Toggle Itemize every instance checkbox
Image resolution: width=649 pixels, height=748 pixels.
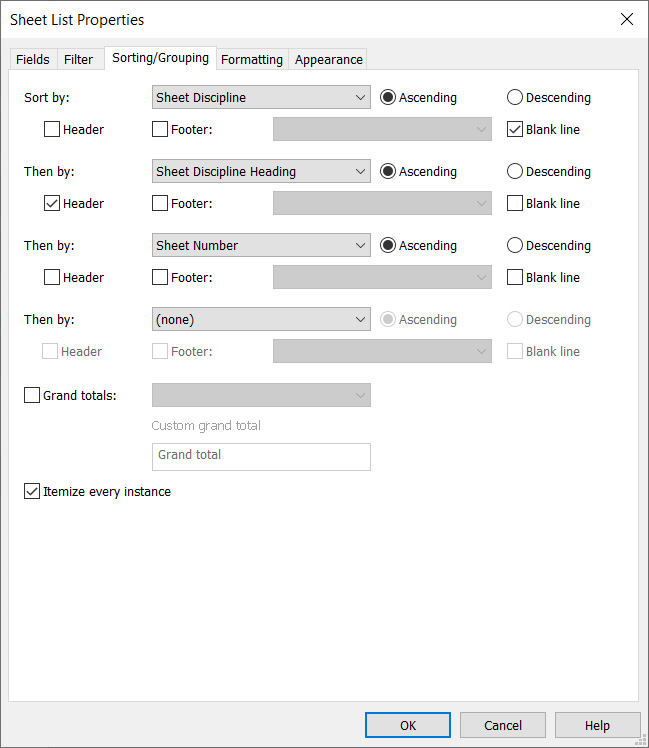[x=32, y=492]
